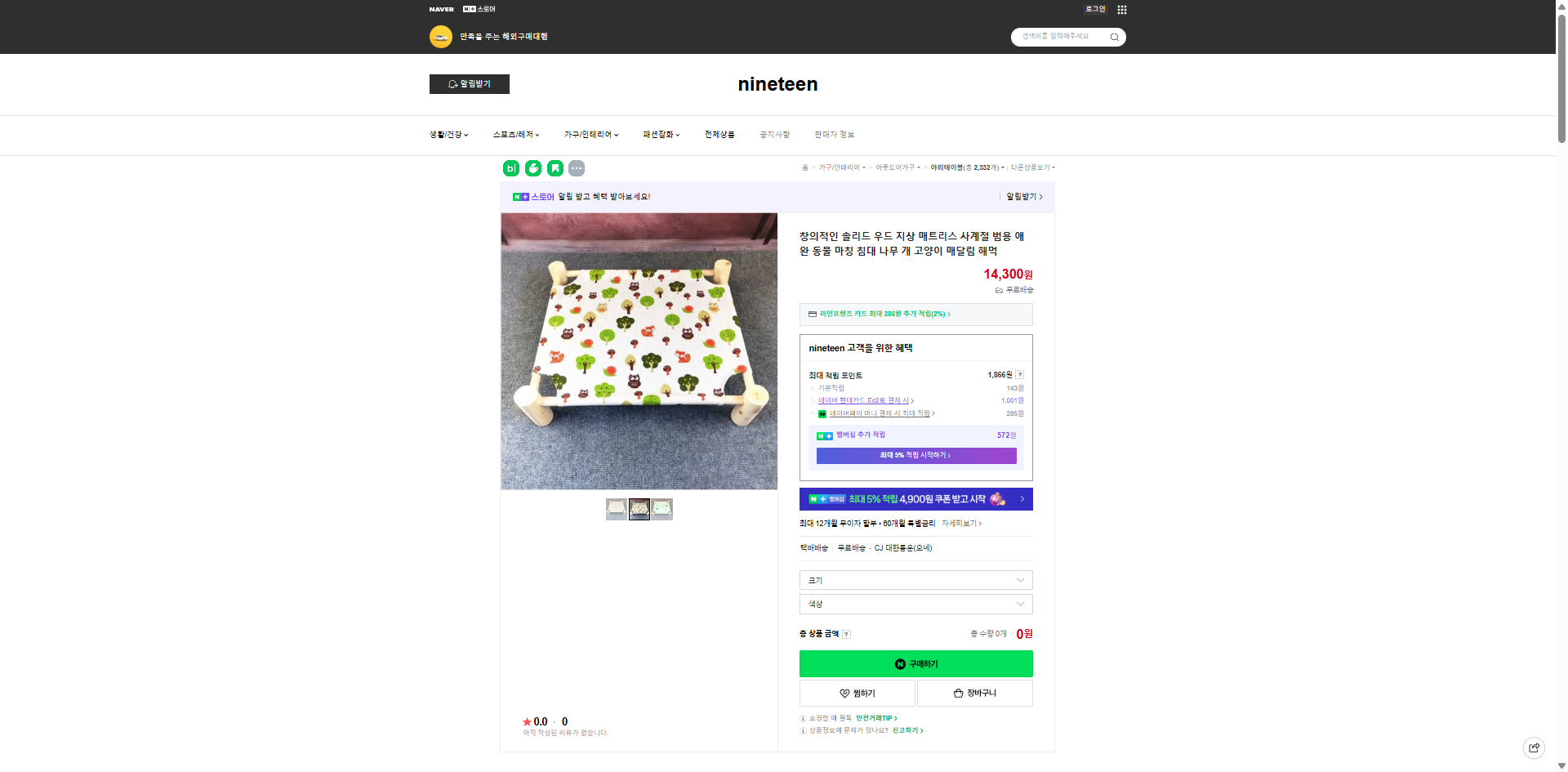Click the question-mark icon beside 최대 적립 포인트
Image resolution: width=1568 pixels, height=772 pixels.
1020,375
